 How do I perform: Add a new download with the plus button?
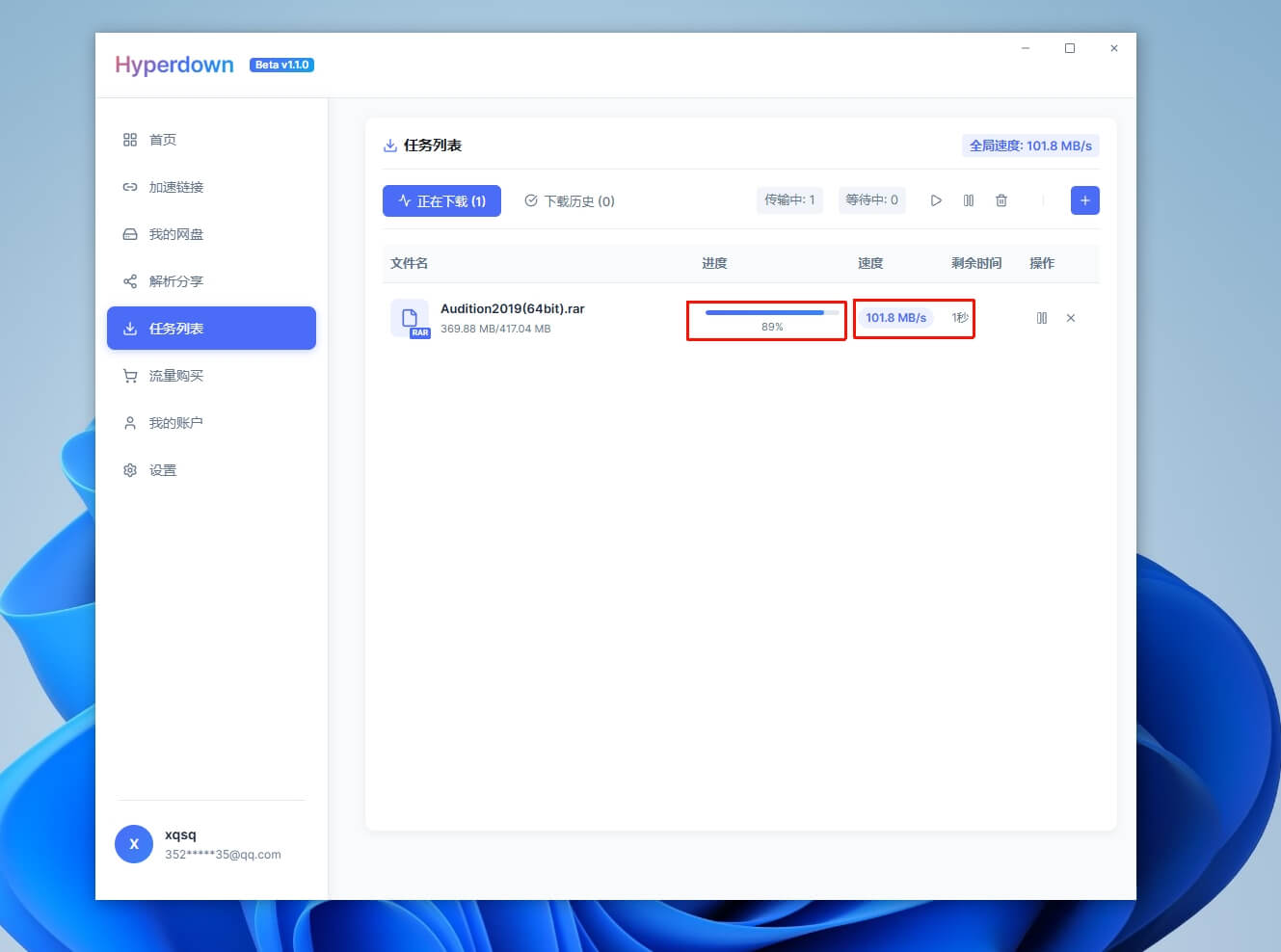click(x=1084, y=200)
